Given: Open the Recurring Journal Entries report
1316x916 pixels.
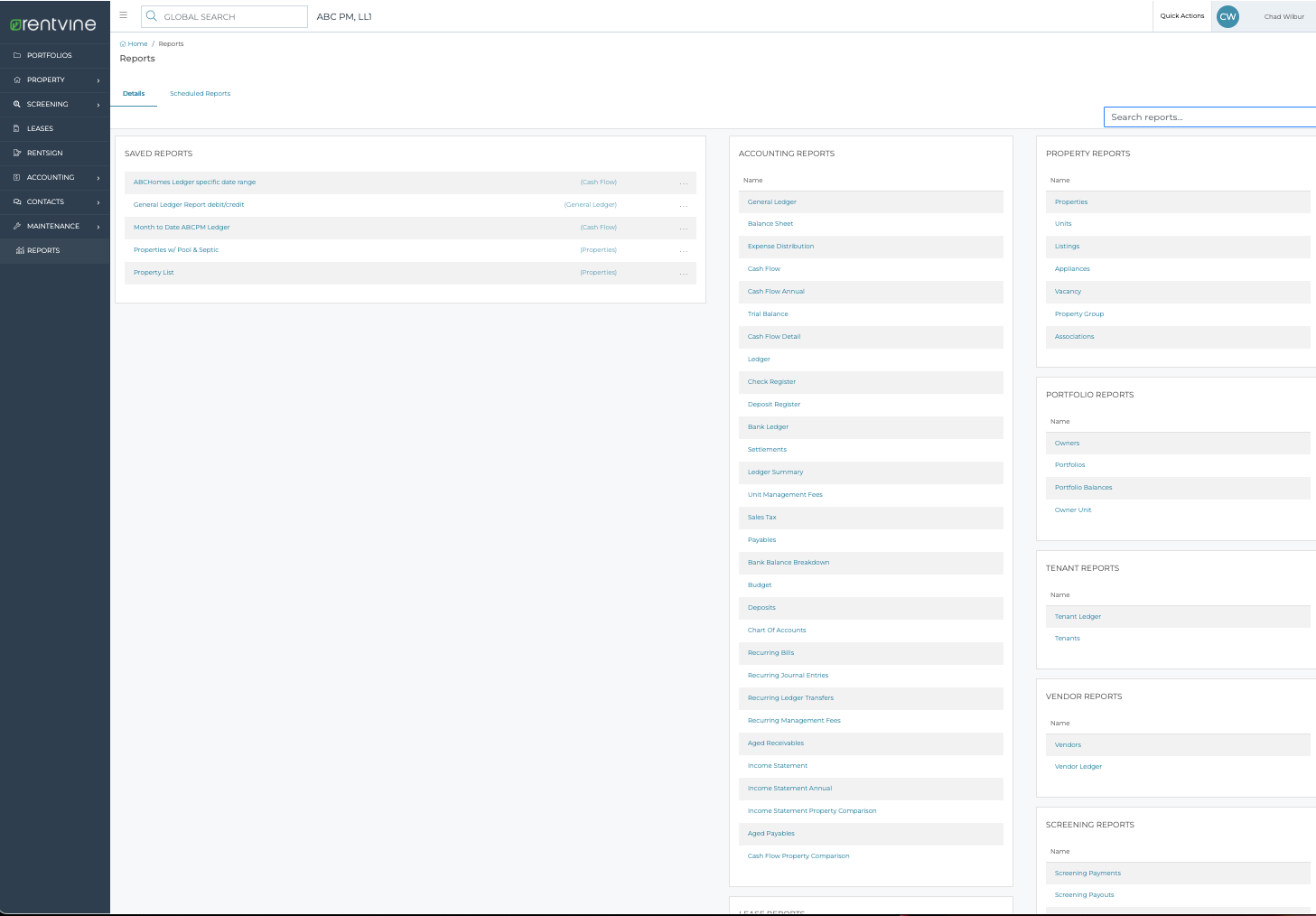Looking at the screenshot, I should pos(788,675).
